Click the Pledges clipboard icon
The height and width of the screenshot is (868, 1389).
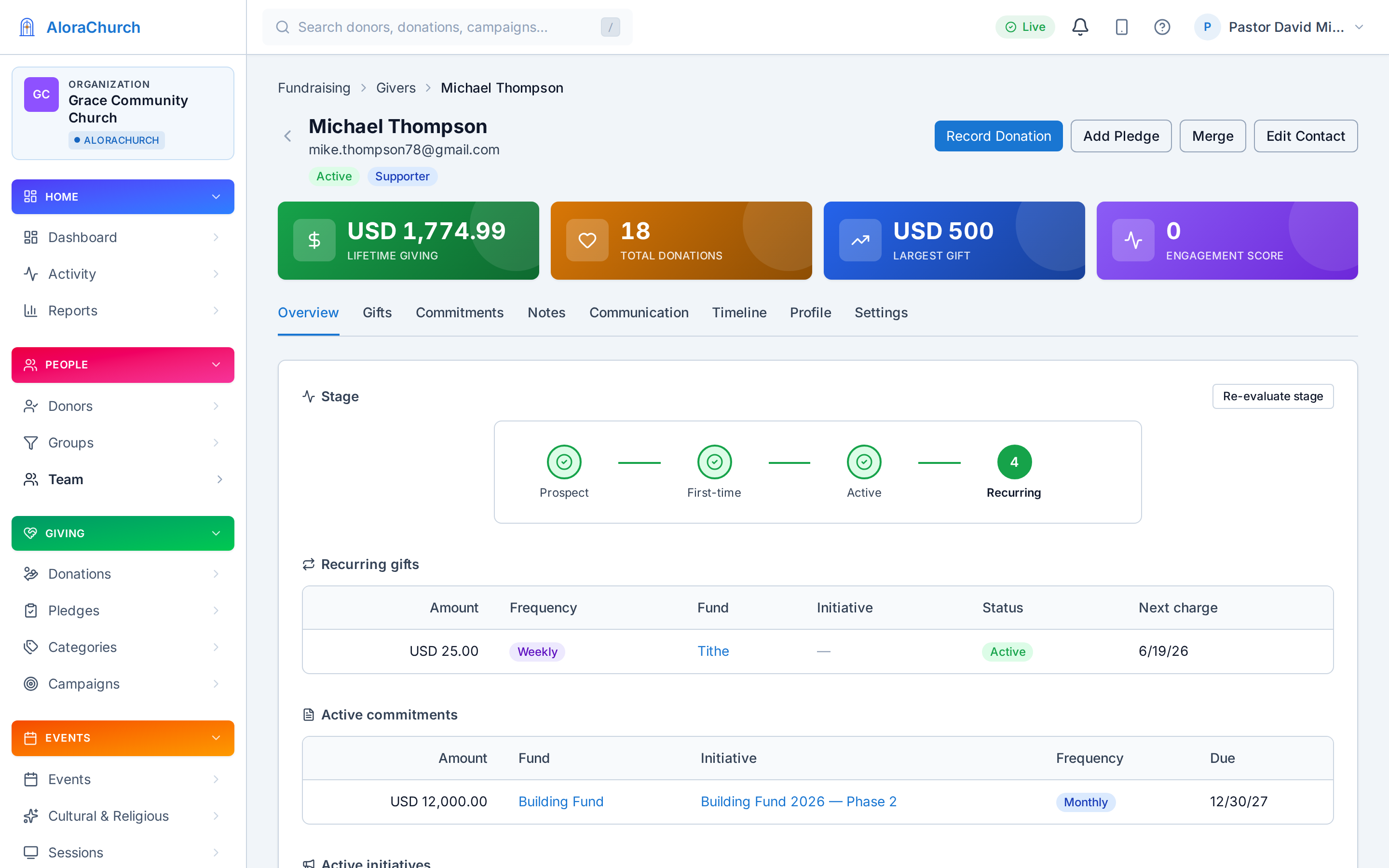[x=30, y=610]
